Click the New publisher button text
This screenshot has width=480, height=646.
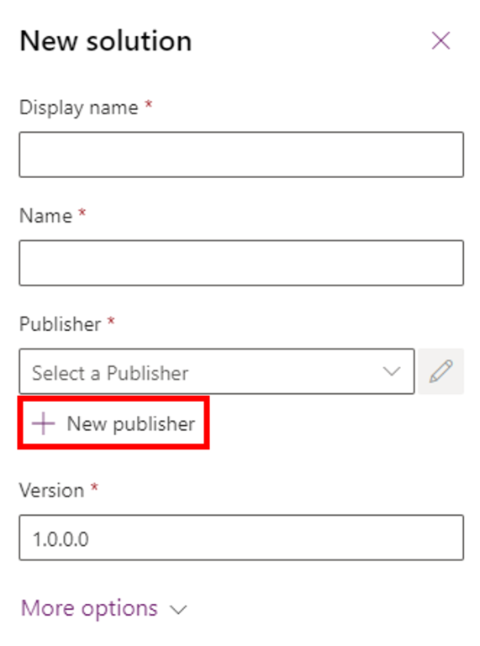click(131, 424)
